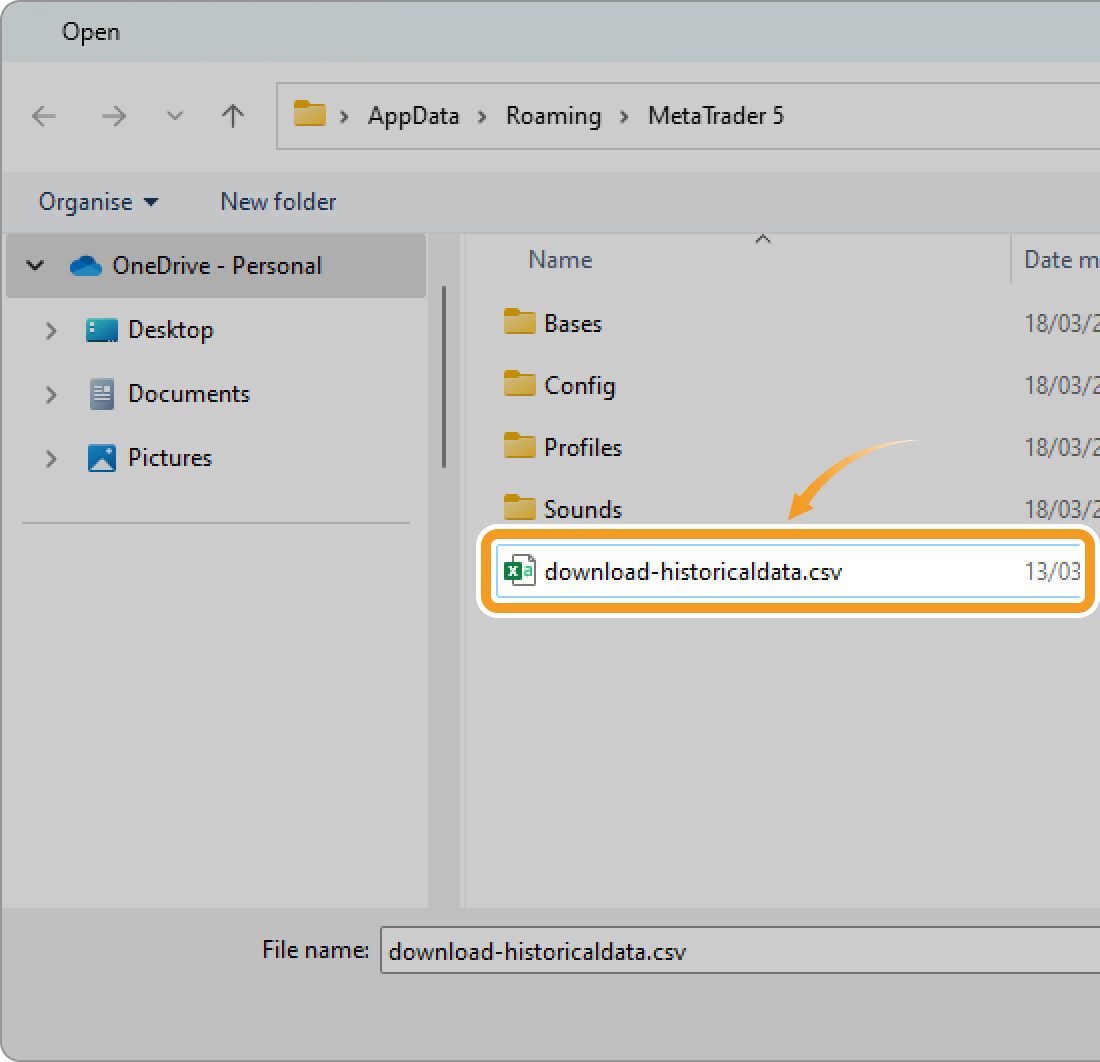Expand chevron between Roaming and MetaTrader 5
Image resolution: width=1100 pixels, height=1062 pixels.
(x=624, y=116)
